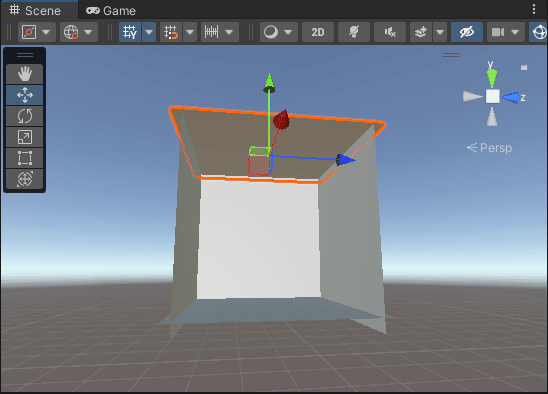Select the Transform tool
This screenshot has width=548, height=394.
(x=24, y=179)
